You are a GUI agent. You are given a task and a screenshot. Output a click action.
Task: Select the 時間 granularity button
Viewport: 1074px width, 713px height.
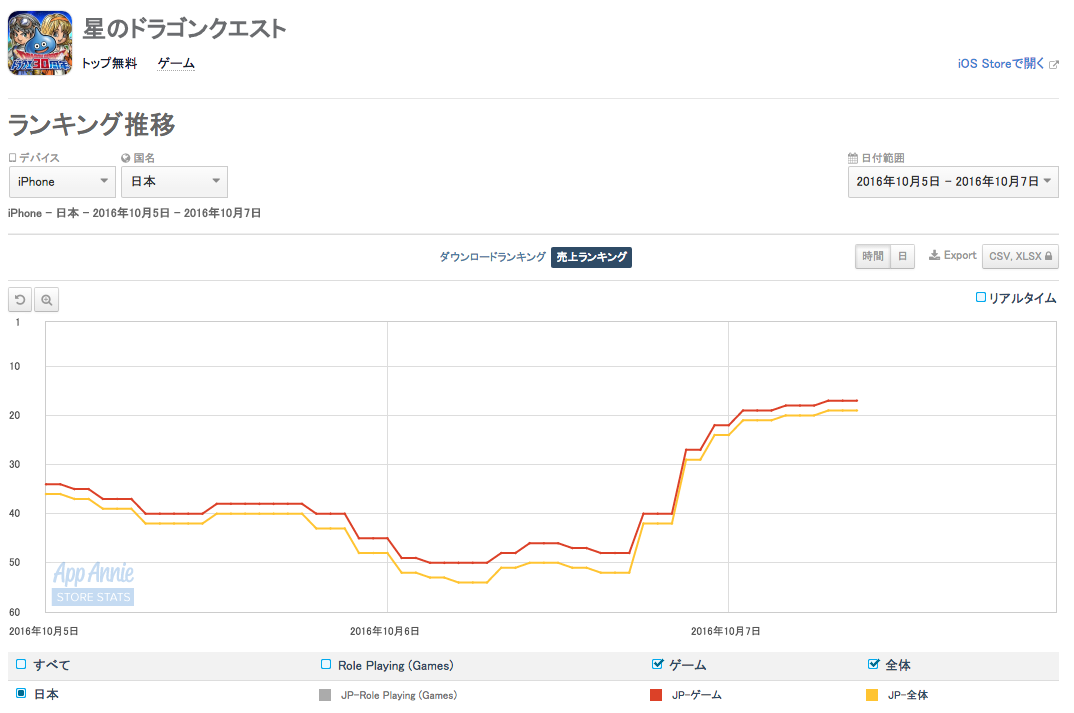pos(873,256)
